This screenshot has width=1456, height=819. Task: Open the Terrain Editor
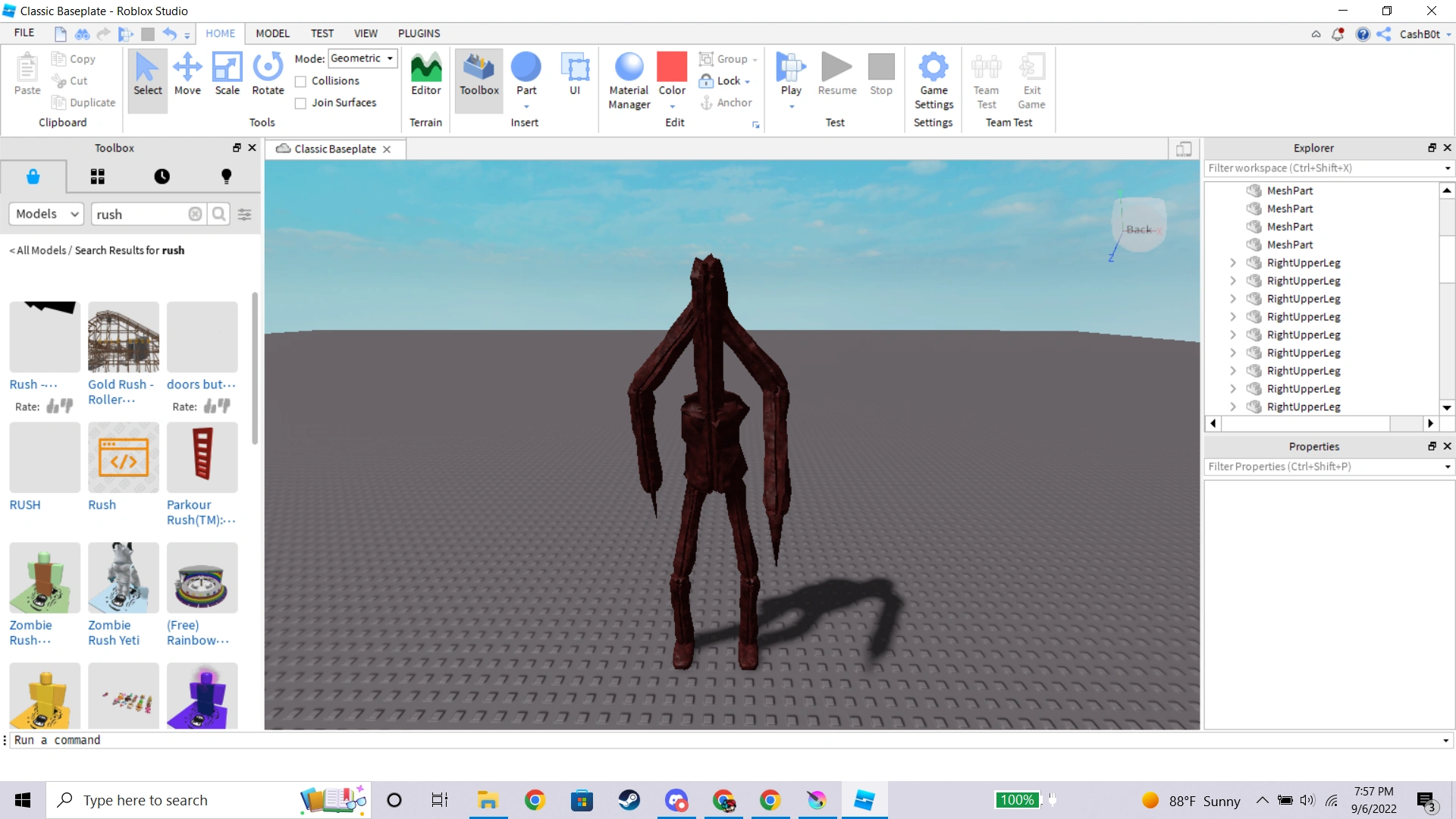[425, 76]
